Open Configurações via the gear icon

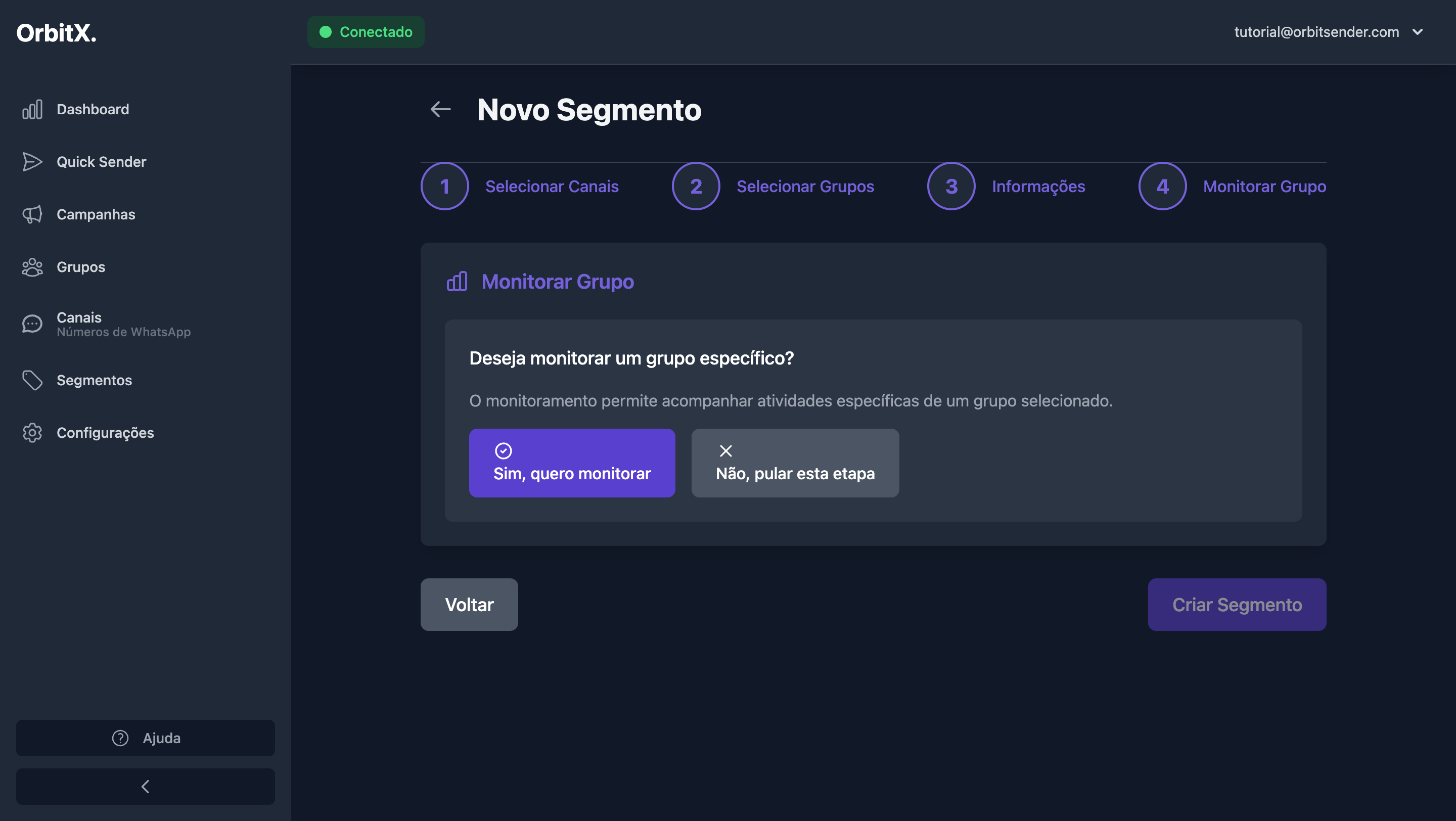pos(32,433)
